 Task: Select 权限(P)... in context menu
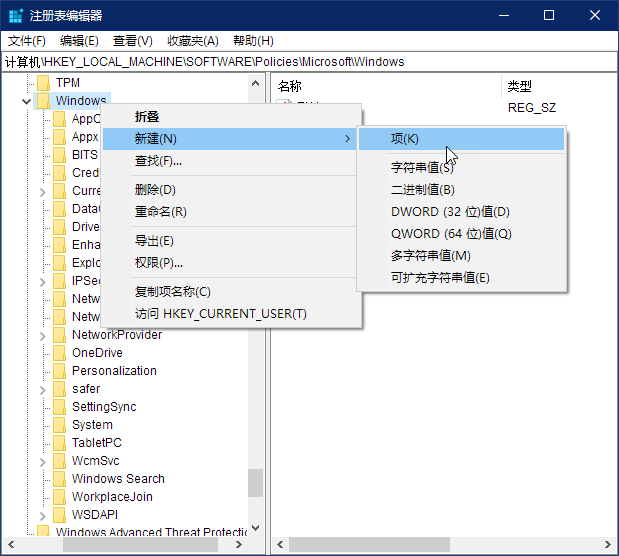(x=158, y=263)
